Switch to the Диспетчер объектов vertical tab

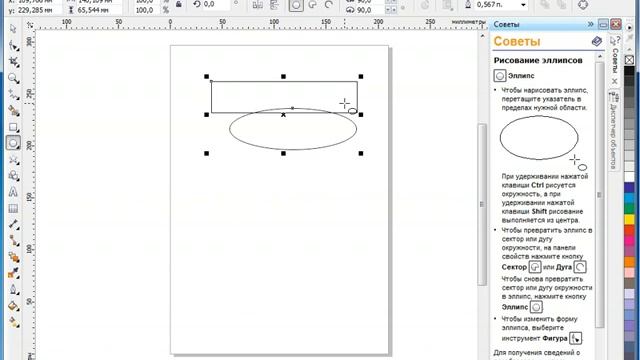coord(613,131)
